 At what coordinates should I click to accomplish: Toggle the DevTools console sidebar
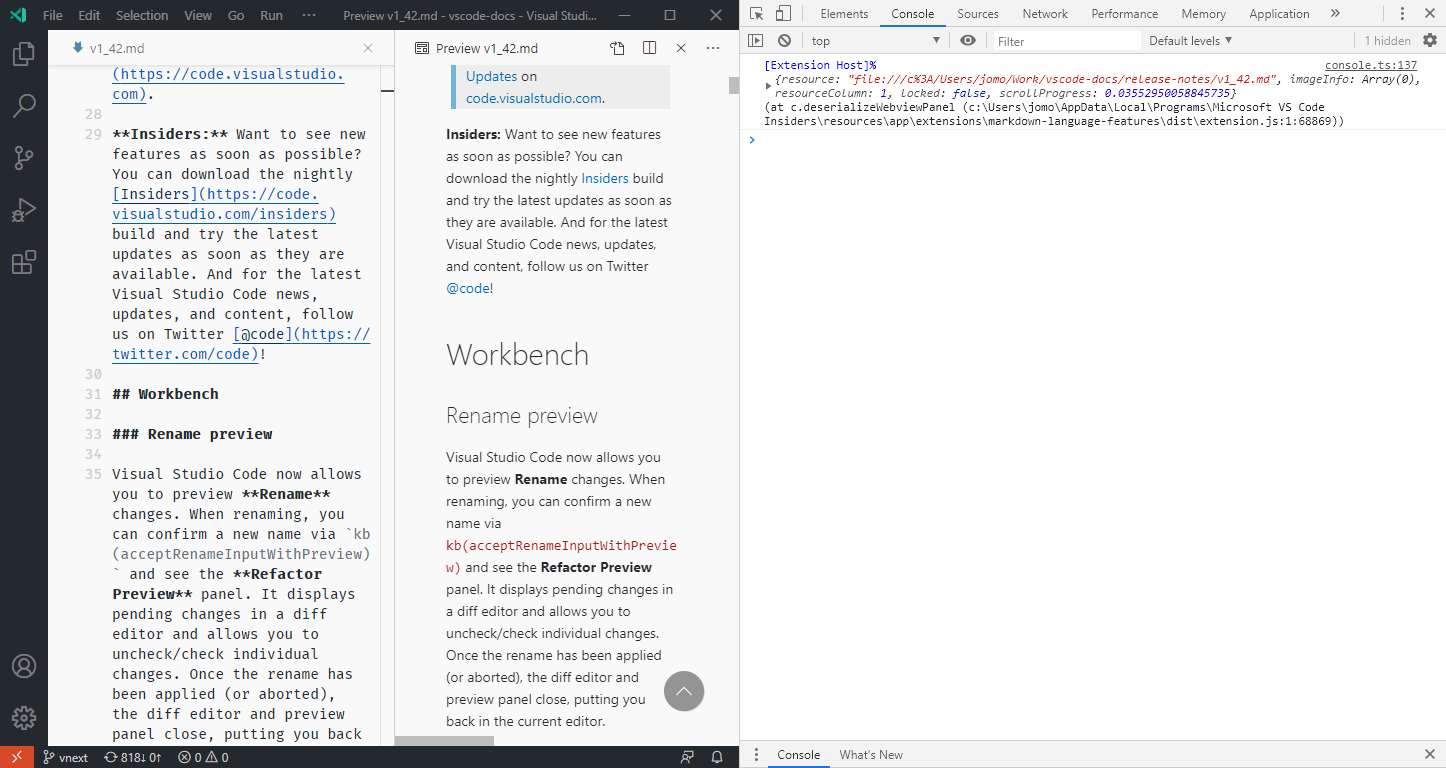pyautogui.click(x=756, y=40)
